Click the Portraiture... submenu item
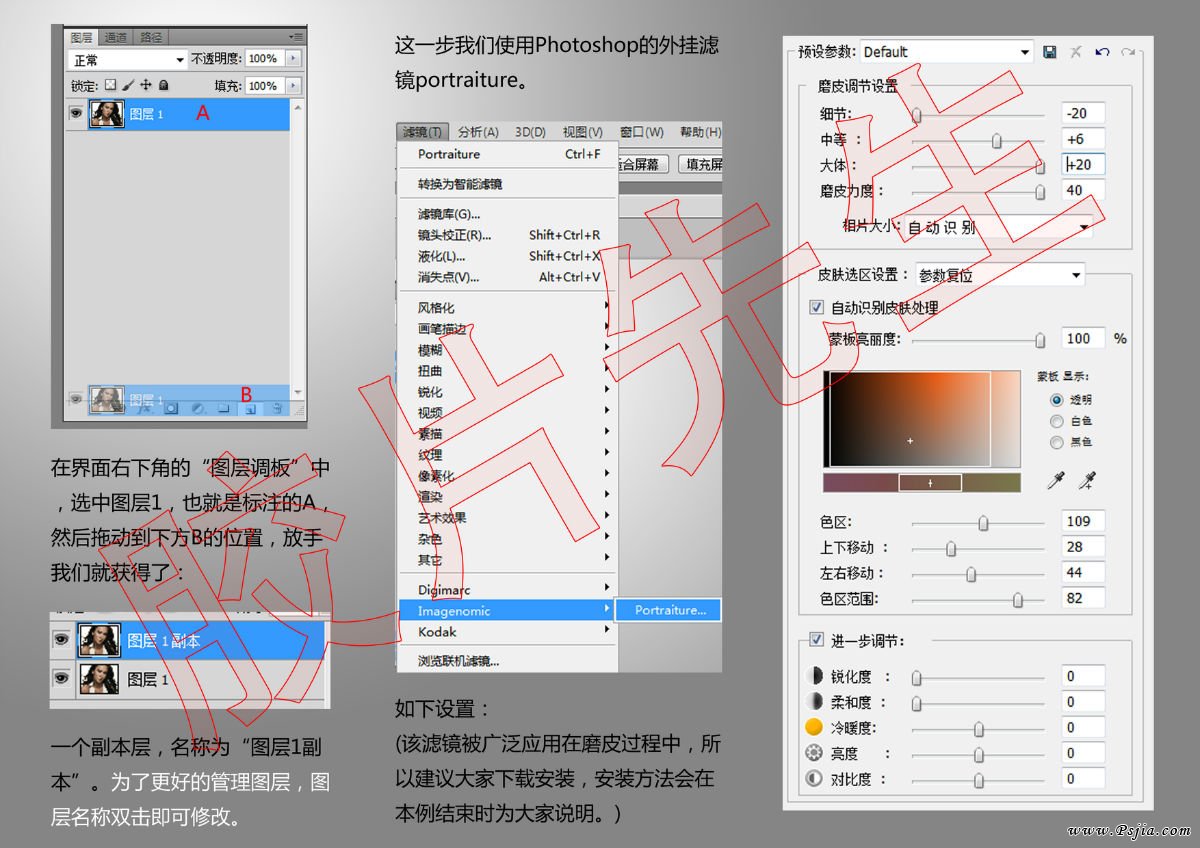 [670, 610]
